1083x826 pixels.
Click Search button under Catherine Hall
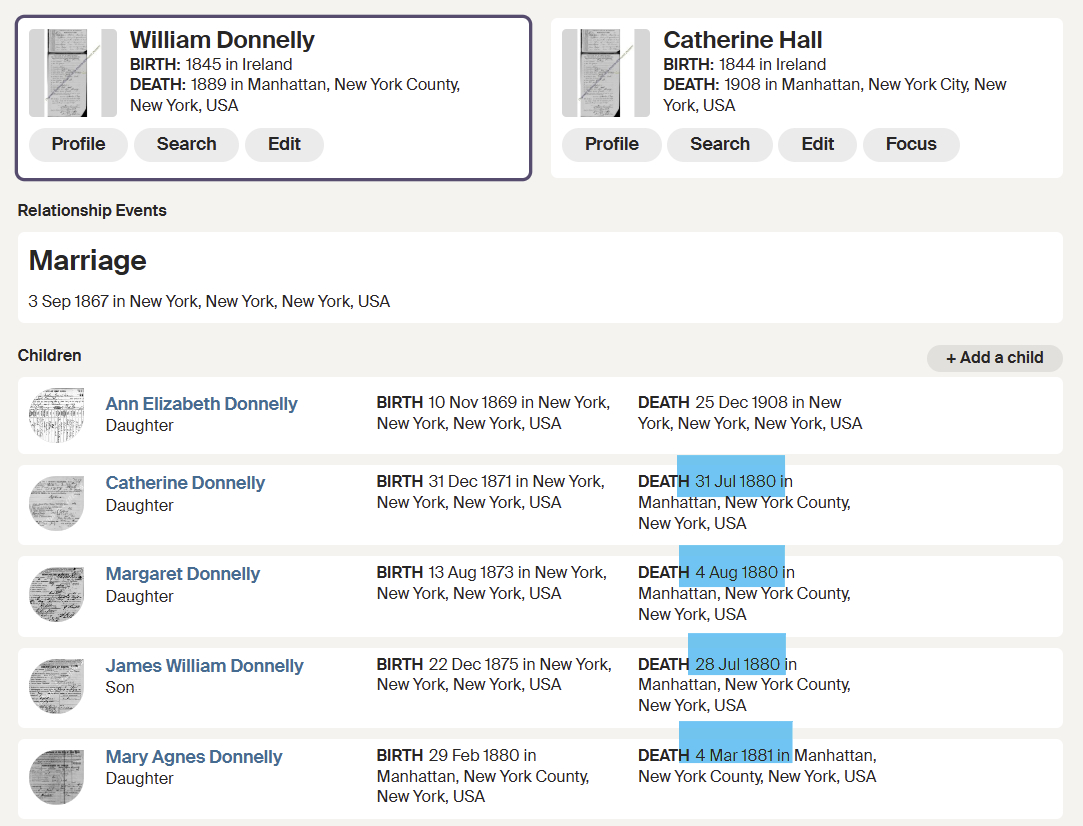[x=719, y=144]
